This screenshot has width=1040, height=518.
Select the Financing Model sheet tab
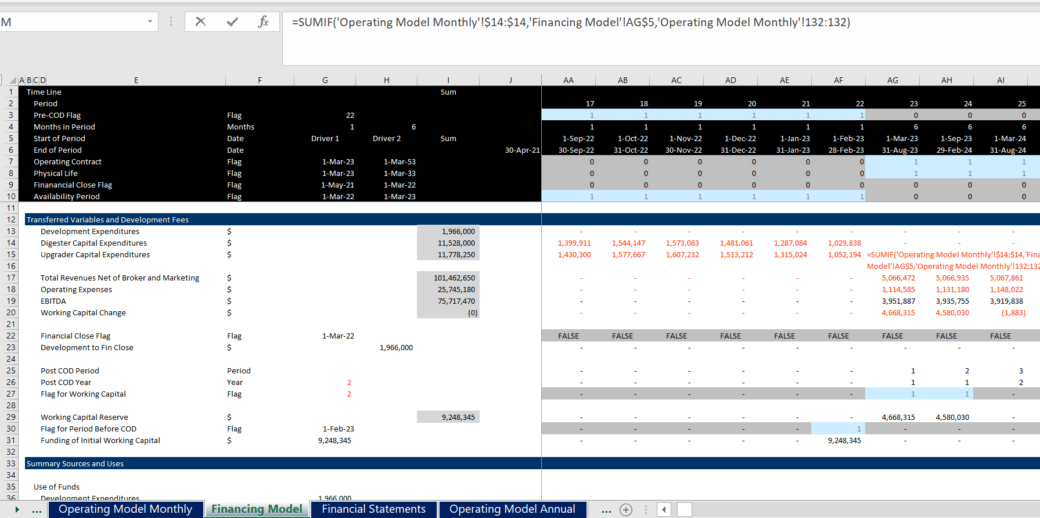(257, 509)
